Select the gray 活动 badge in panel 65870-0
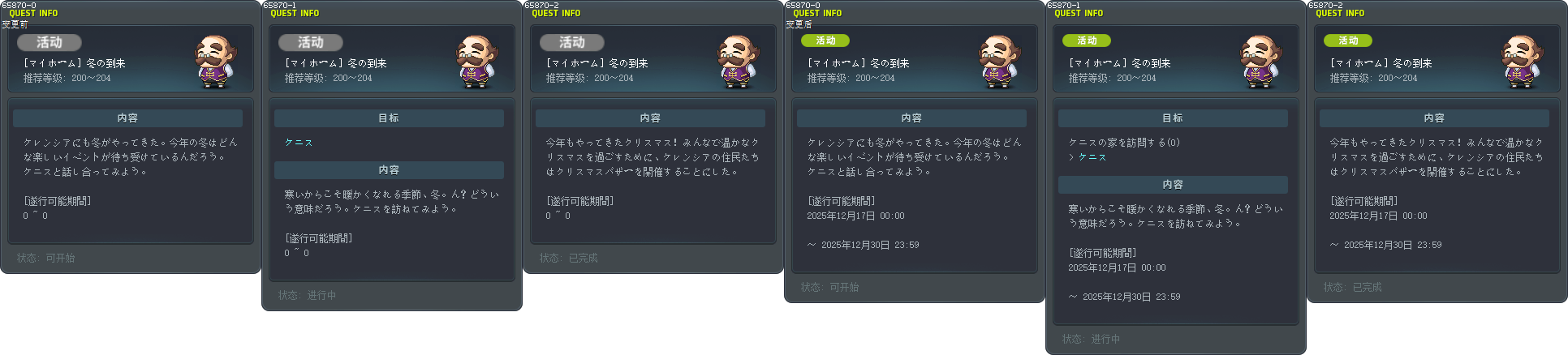This screenshot has height=355, width=1568. [50, 42]
